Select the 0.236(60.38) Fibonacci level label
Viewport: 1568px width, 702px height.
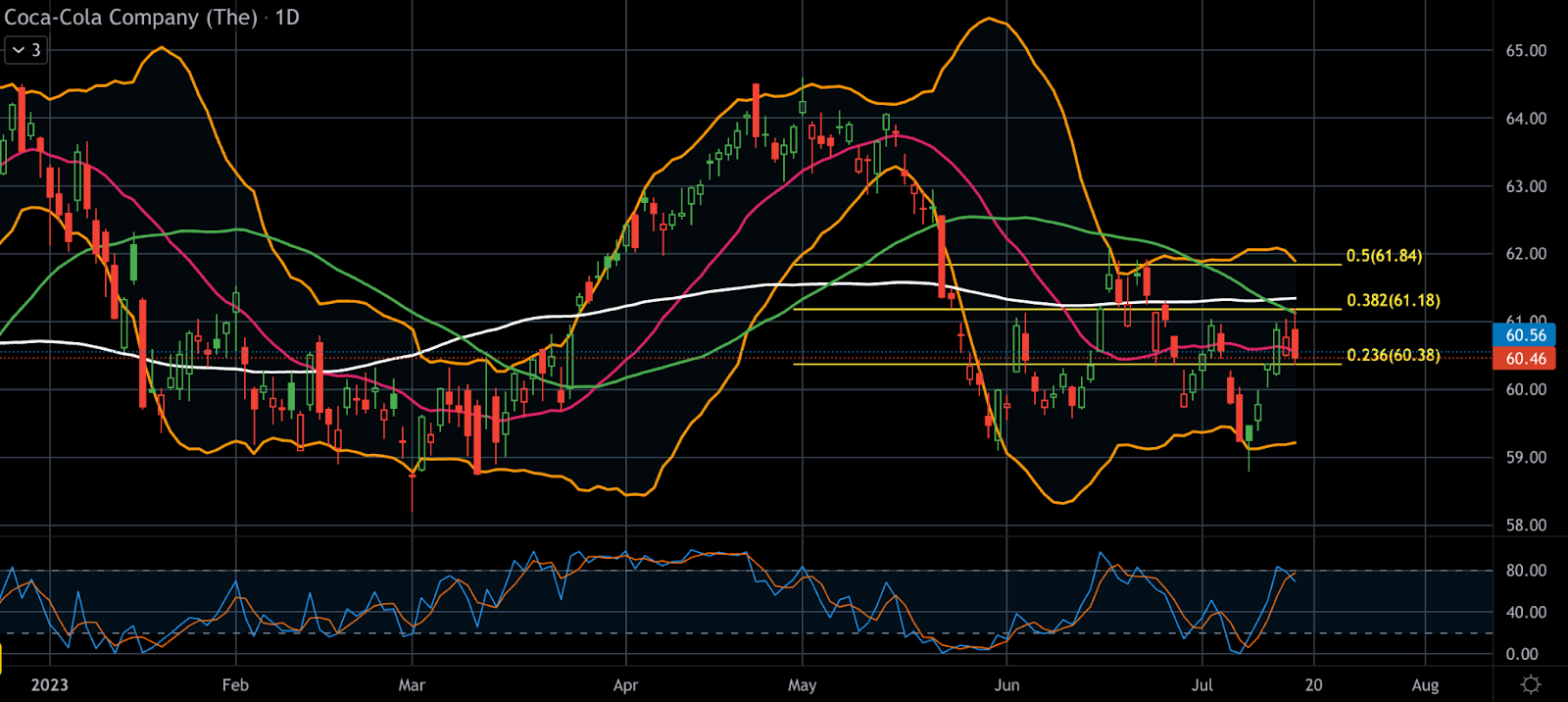pyautogui.click(x=1394, y=355)
